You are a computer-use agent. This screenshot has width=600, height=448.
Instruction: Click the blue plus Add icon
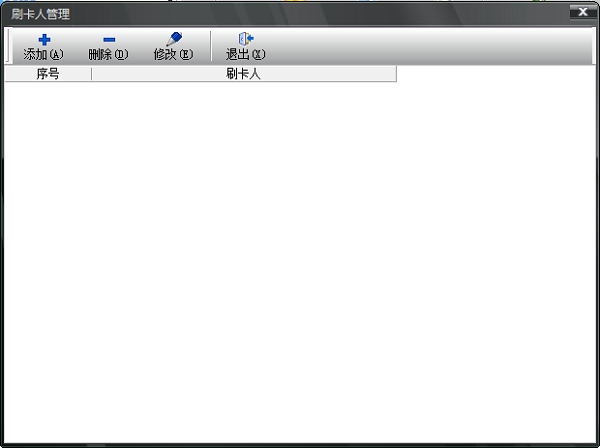click(x=44, y=39)
